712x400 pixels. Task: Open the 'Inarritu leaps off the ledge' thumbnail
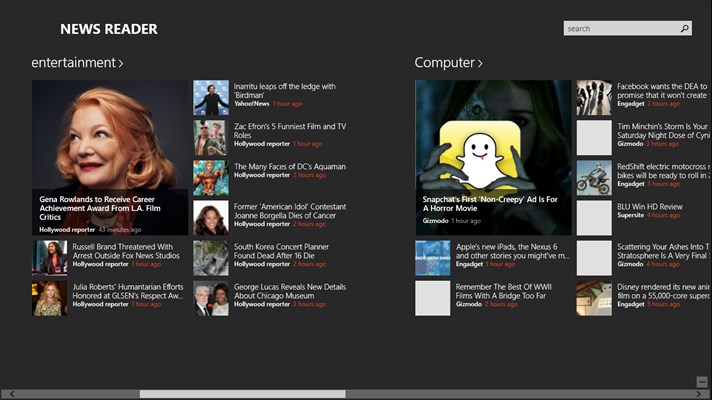(x=211, y=98)
